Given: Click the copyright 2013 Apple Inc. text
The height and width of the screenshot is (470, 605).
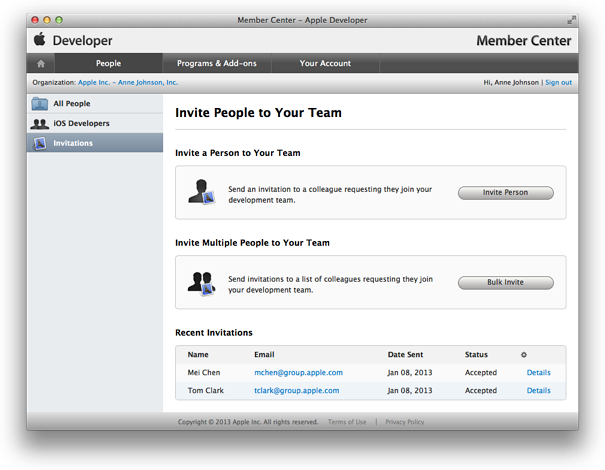Looking at the screenshot, I should [248, 422].
